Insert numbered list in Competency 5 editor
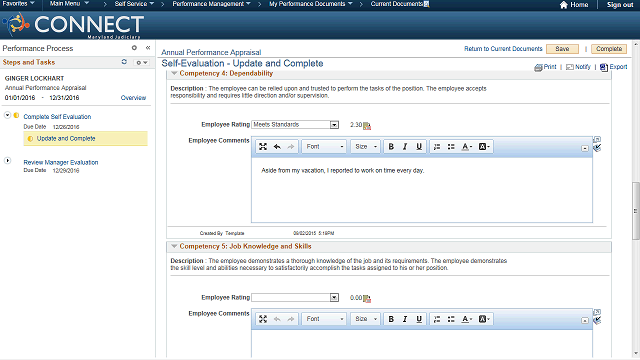Screen dimensions: 640x360 click(437, 319)
